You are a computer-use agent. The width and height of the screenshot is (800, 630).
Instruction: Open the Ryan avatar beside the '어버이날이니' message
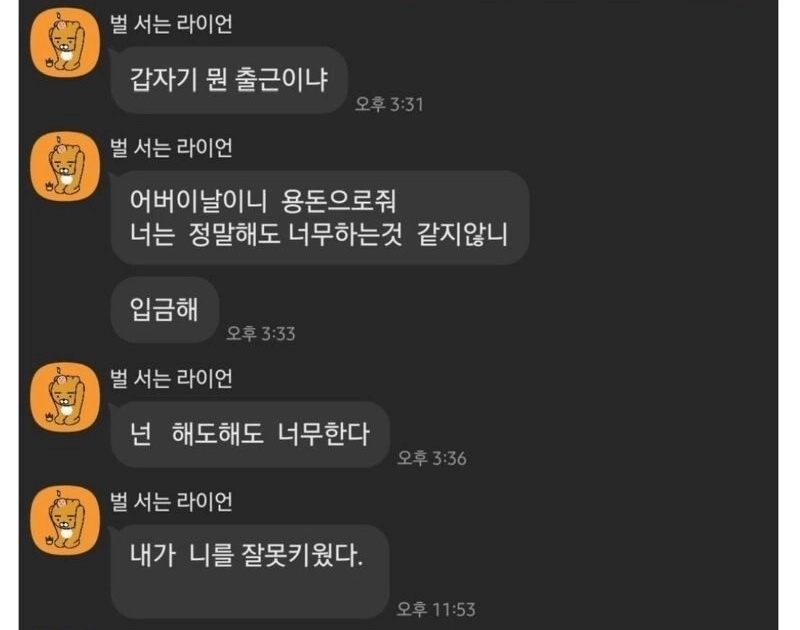tap(65, 166)
